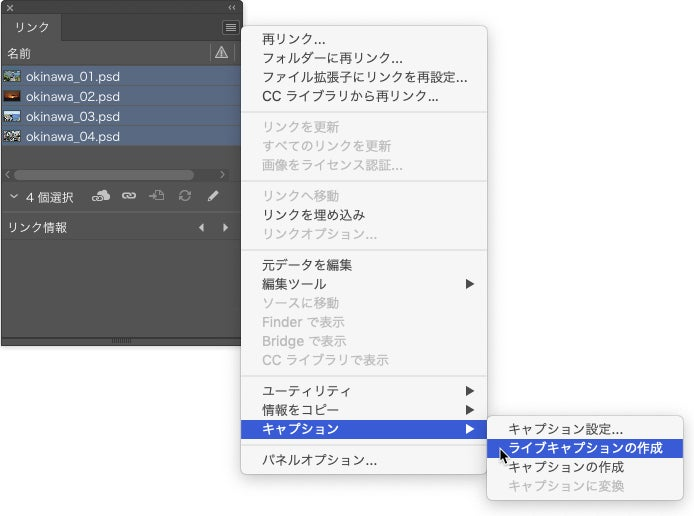The height and width of the screenshot is (516, 694).
Task: Choose フォルダーに再リンク... menu item
Action: point(364,58)
